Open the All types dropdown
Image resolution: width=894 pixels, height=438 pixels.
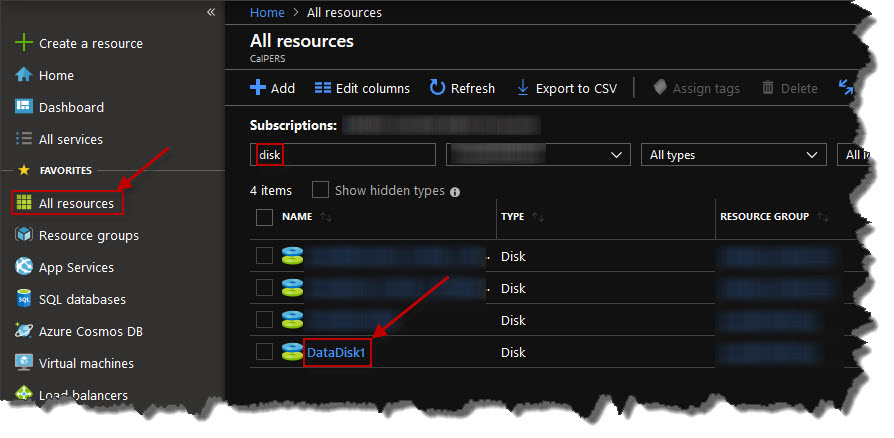[734, 155]
